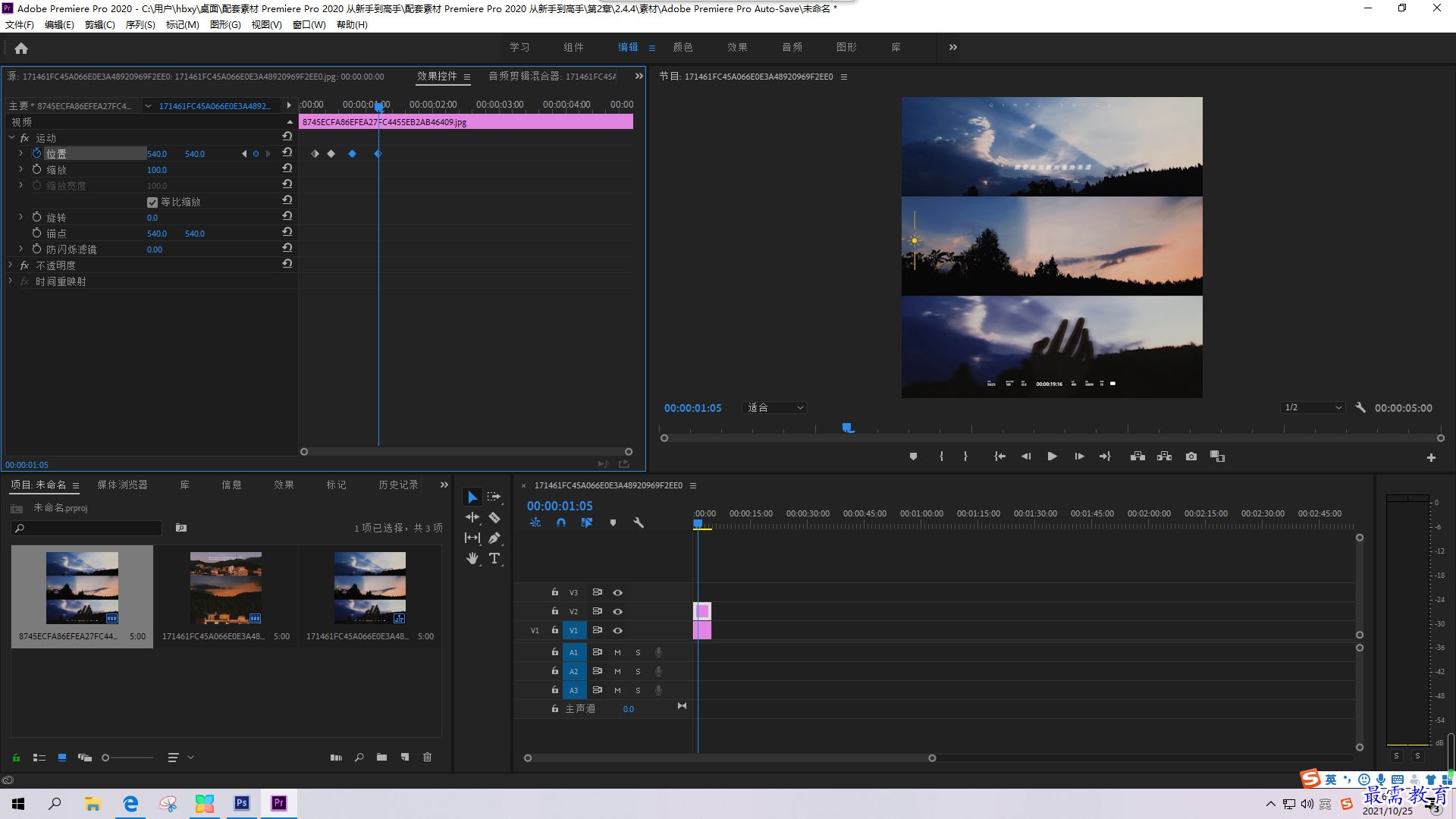Uncheck the 等比缩放 checkbox
Screen dimensions: 1456x819
click(x=152, y=202)
